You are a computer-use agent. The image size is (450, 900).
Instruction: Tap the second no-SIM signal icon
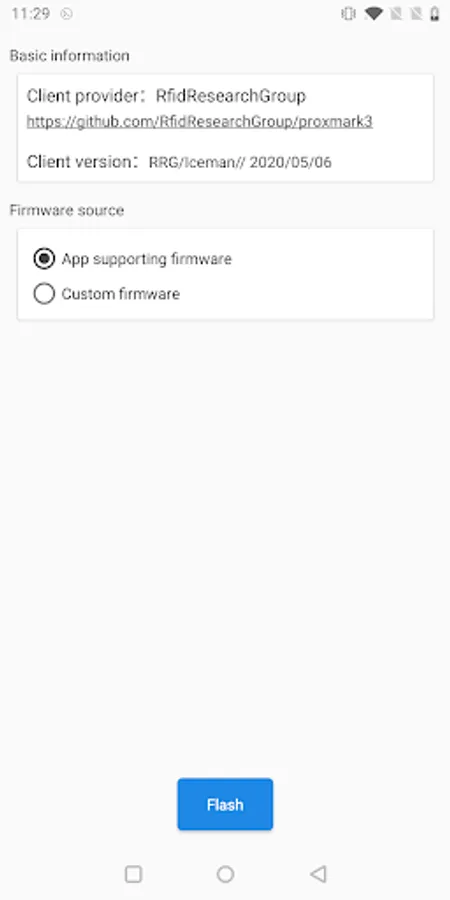416,14
